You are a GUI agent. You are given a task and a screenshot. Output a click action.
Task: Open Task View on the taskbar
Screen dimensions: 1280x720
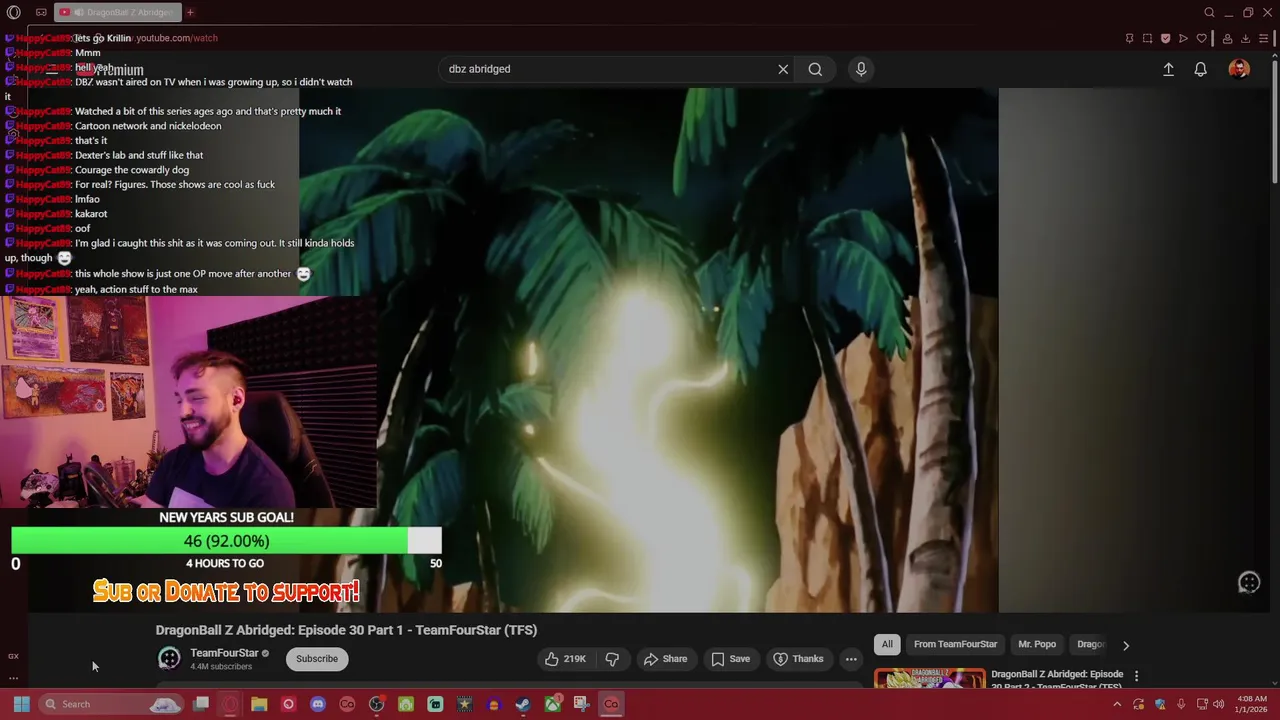tap(201, 704)
